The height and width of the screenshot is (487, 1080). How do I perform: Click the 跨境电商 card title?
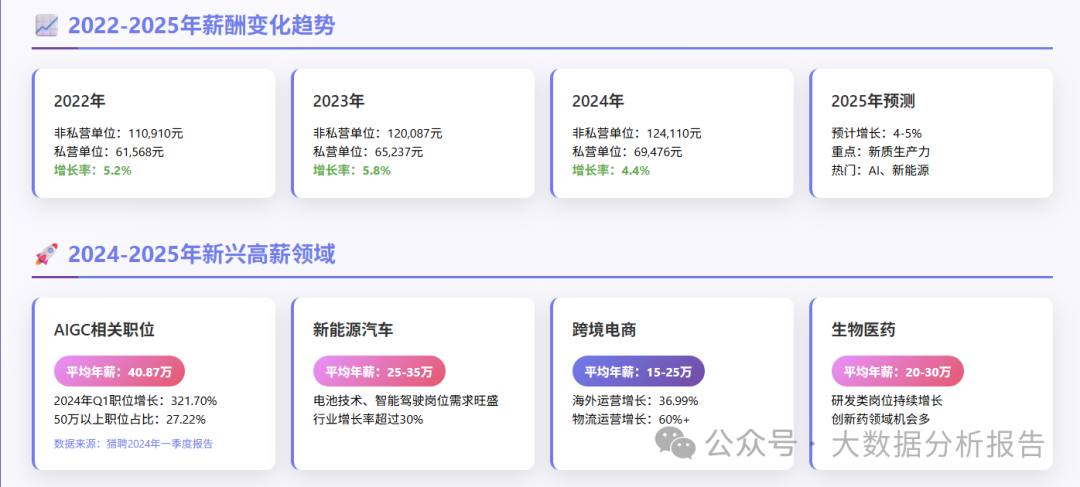pos(604,330)
